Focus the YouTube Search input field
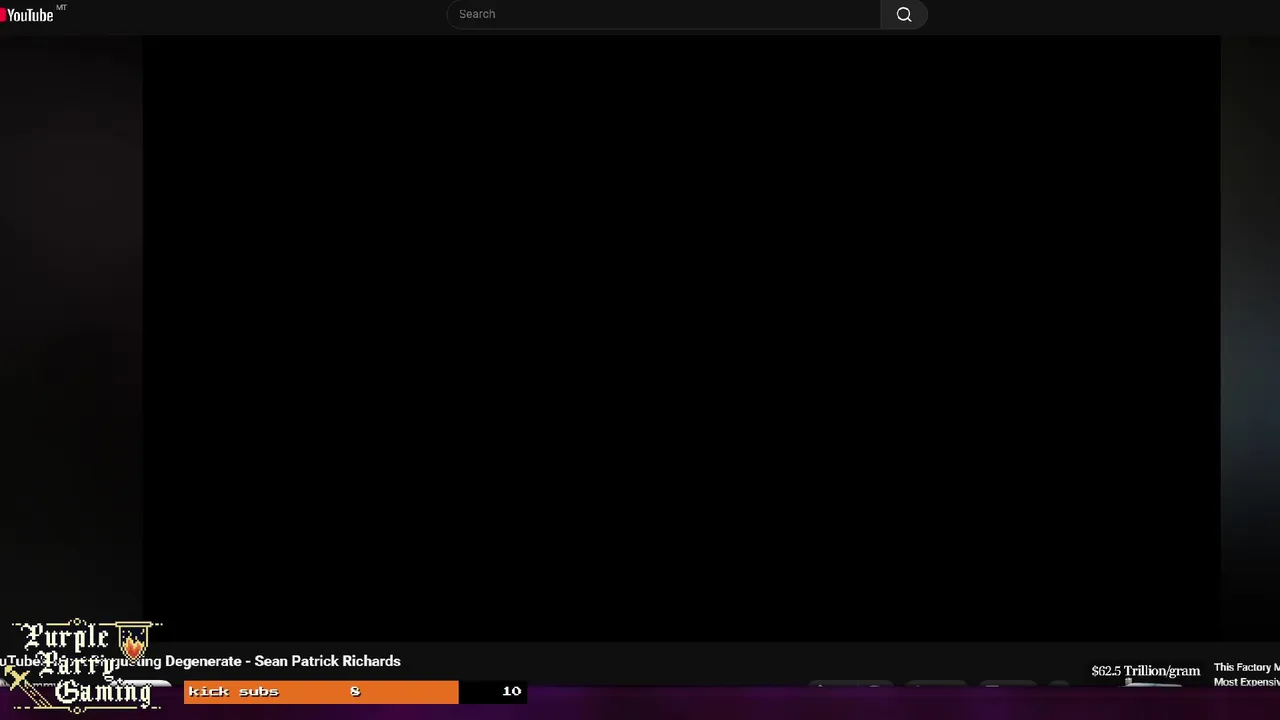Viewport: 1280px width, 720px height. [664, 14]
